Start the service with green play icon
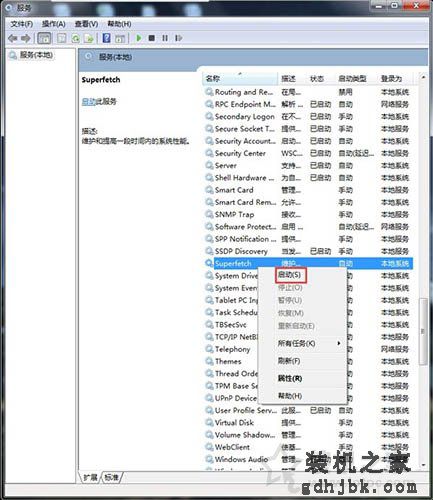The image size is (433, 500). tap(139, 38)
